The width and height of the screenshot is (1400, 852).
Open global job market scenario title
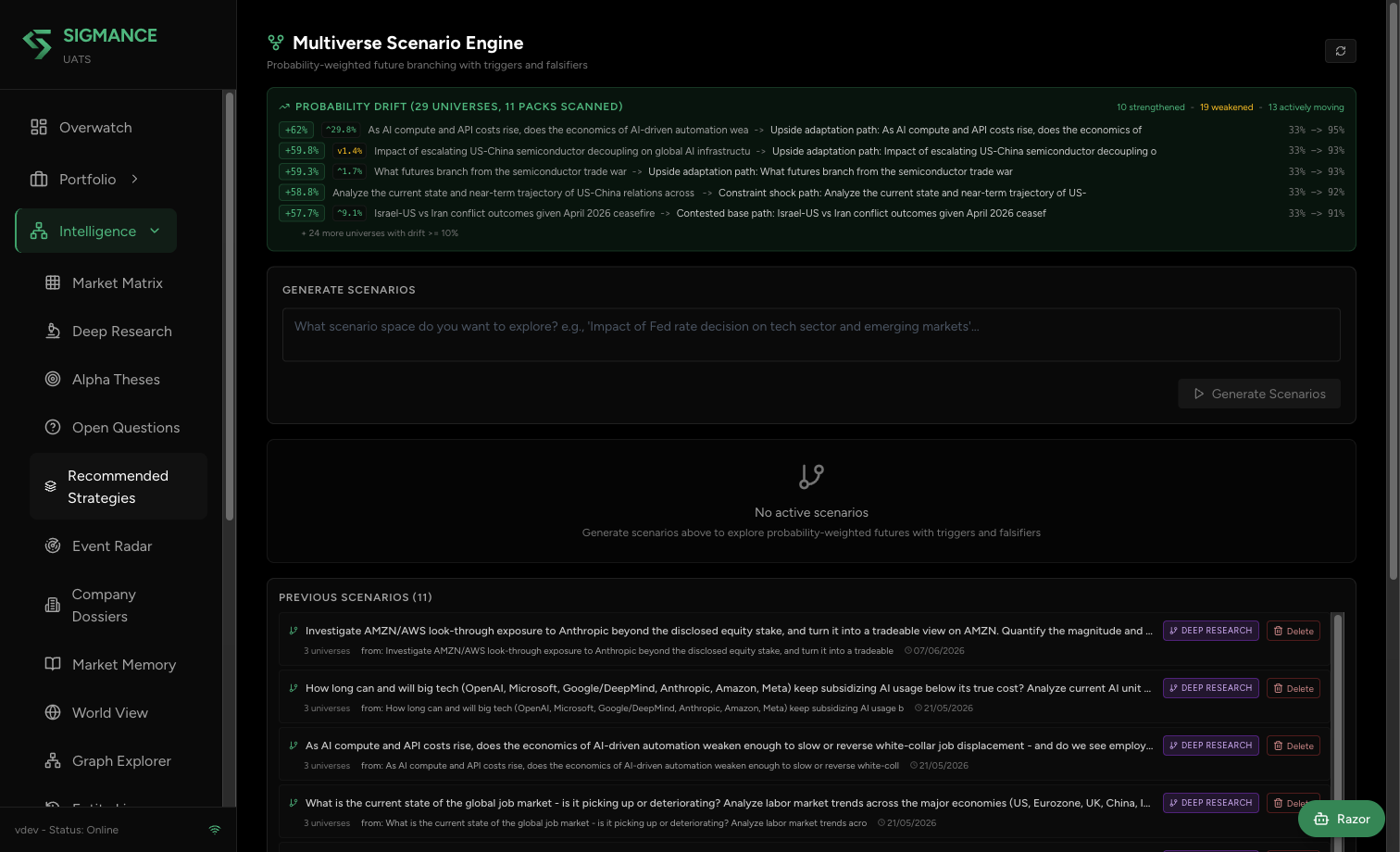point(728,803)
